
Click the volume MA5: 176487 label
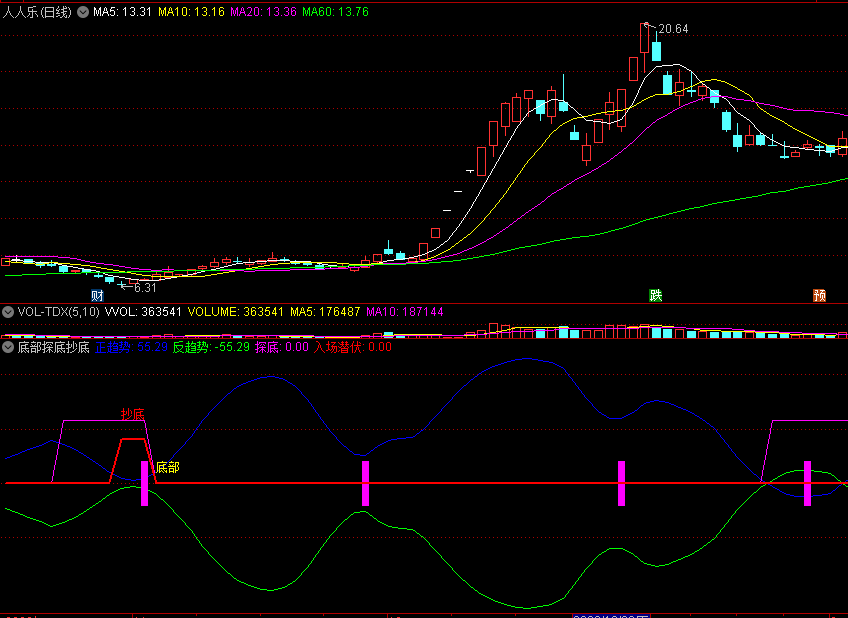click(325, 312)
